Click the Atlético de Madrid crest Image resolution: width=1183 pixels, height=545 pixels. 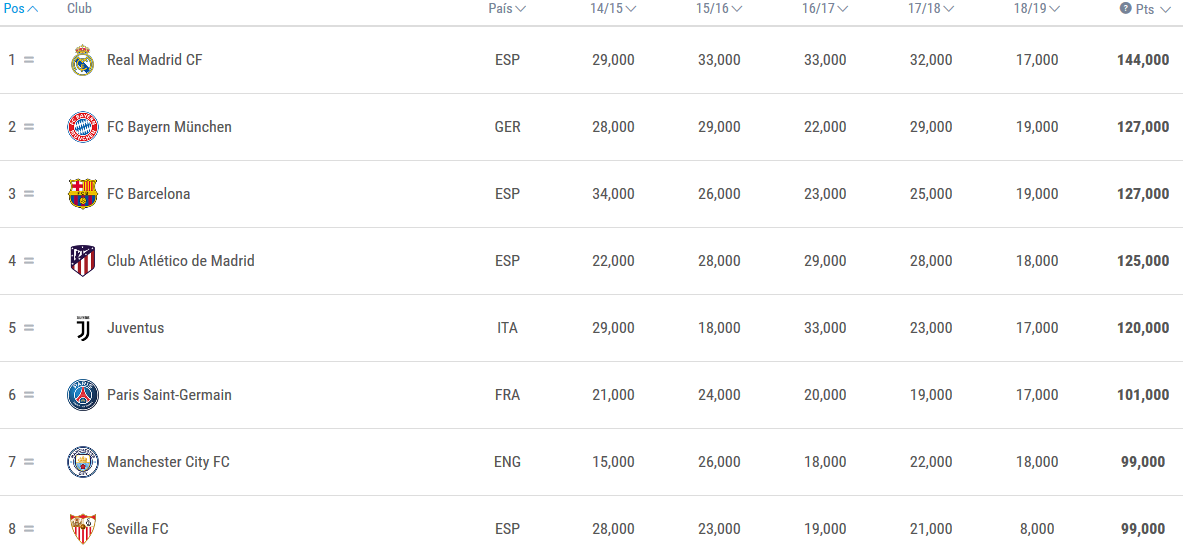[x=82, y=261]
